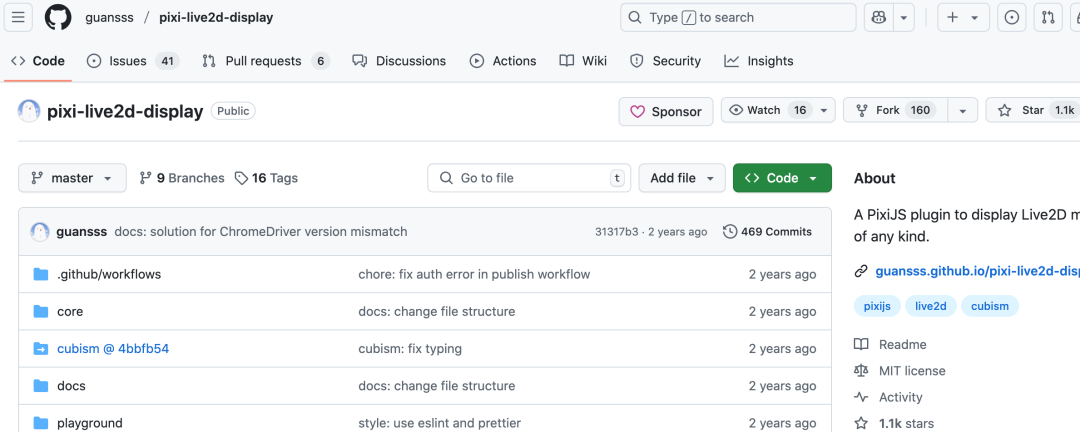
Task: Expand the Fork options dropdown arrow
Action: tap(963, 110)
